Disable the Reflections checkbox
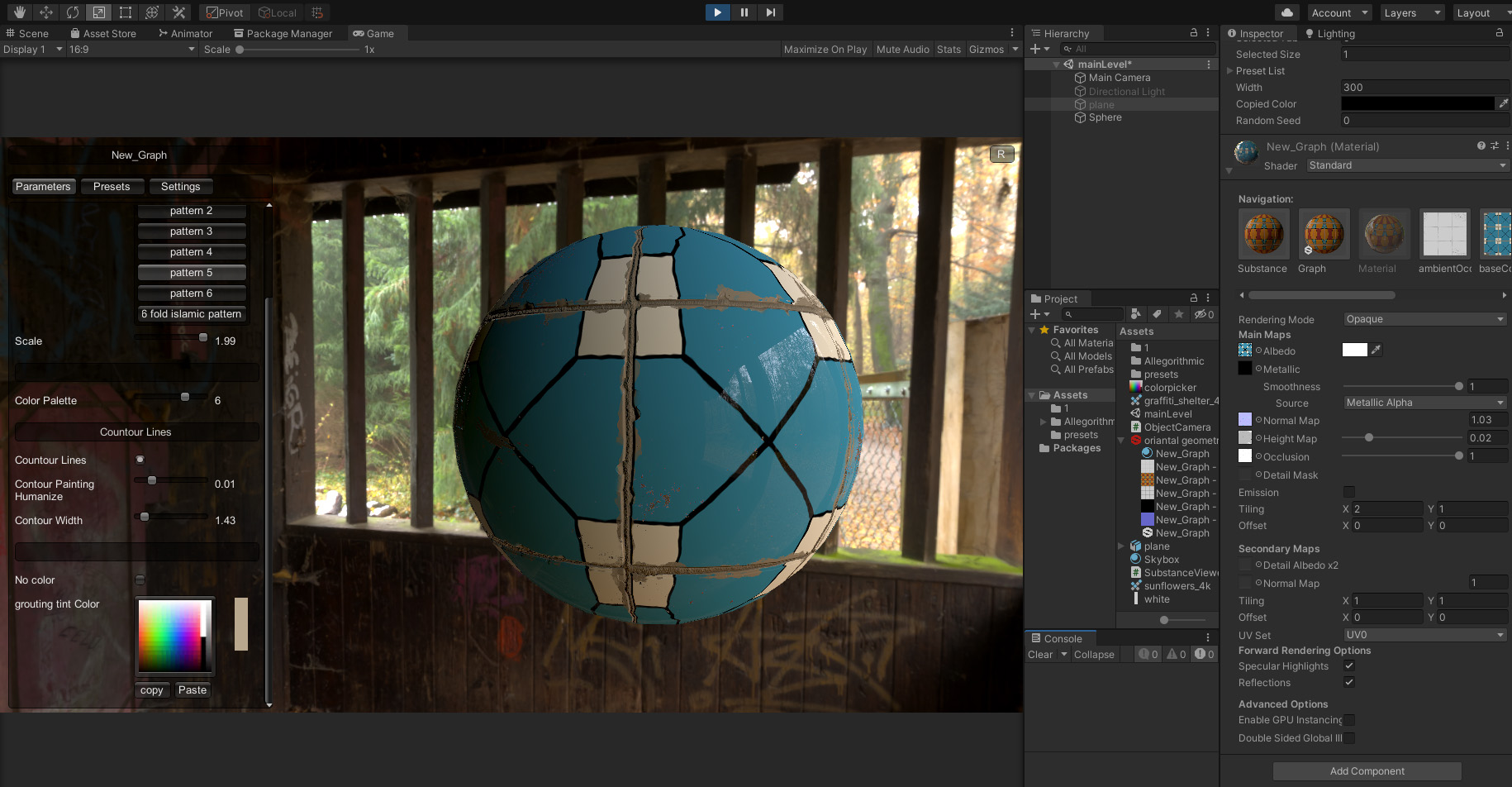This screenshot has width=1512, height=787. (x=1349, y=682)
